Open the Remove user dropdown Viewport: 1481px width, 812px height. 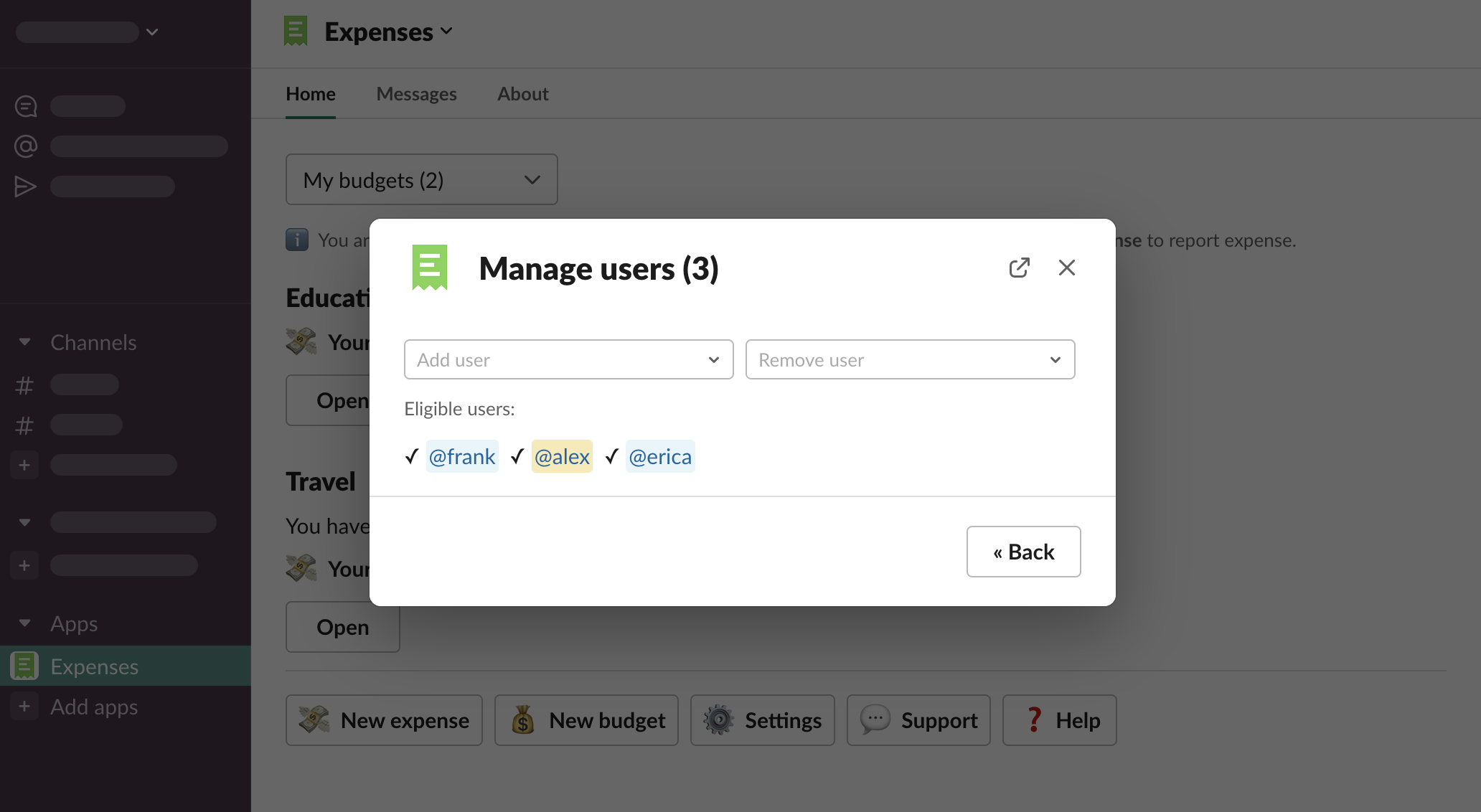(910, 359)
